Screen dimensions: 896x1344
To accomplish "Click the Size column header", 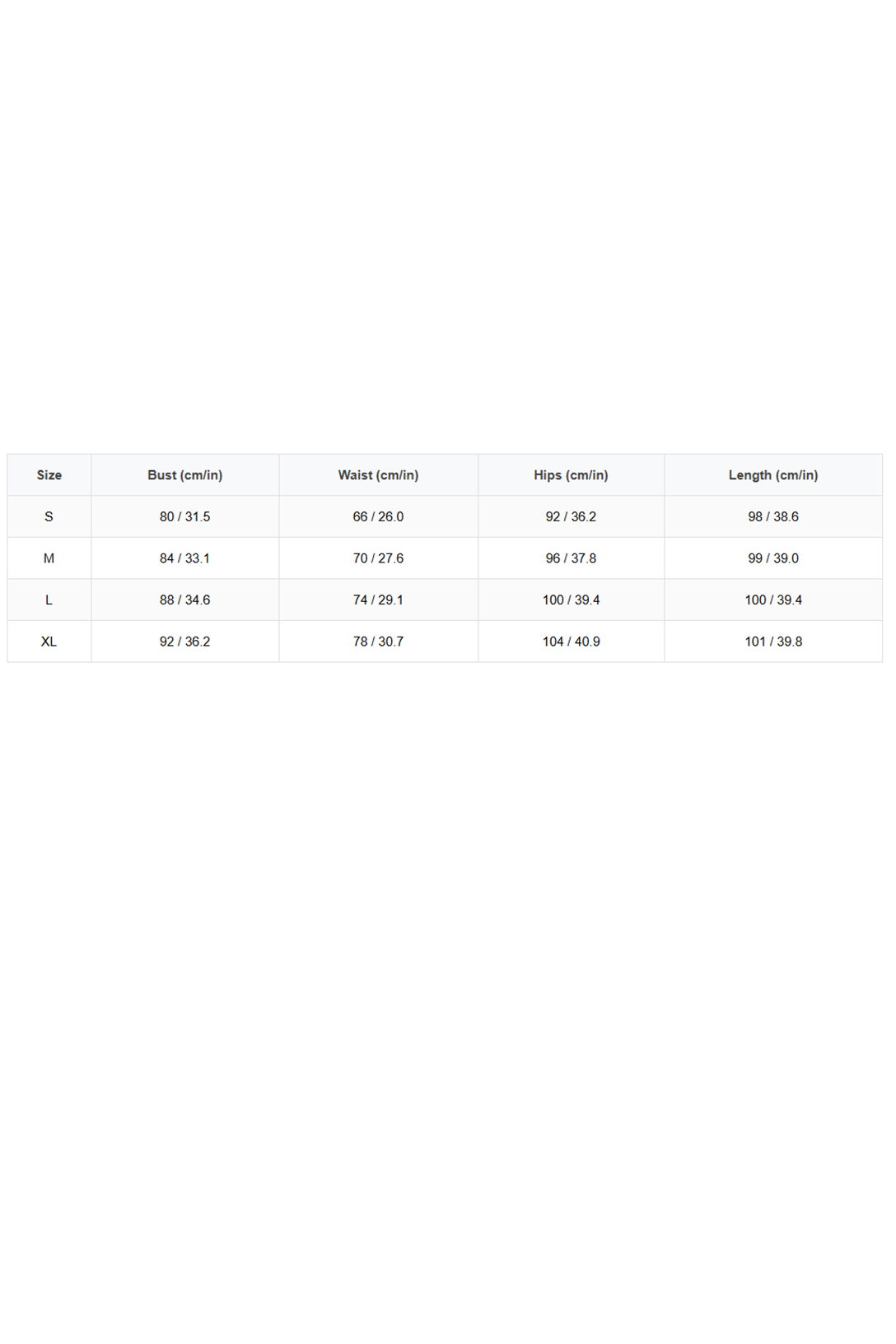I will 49,475.
